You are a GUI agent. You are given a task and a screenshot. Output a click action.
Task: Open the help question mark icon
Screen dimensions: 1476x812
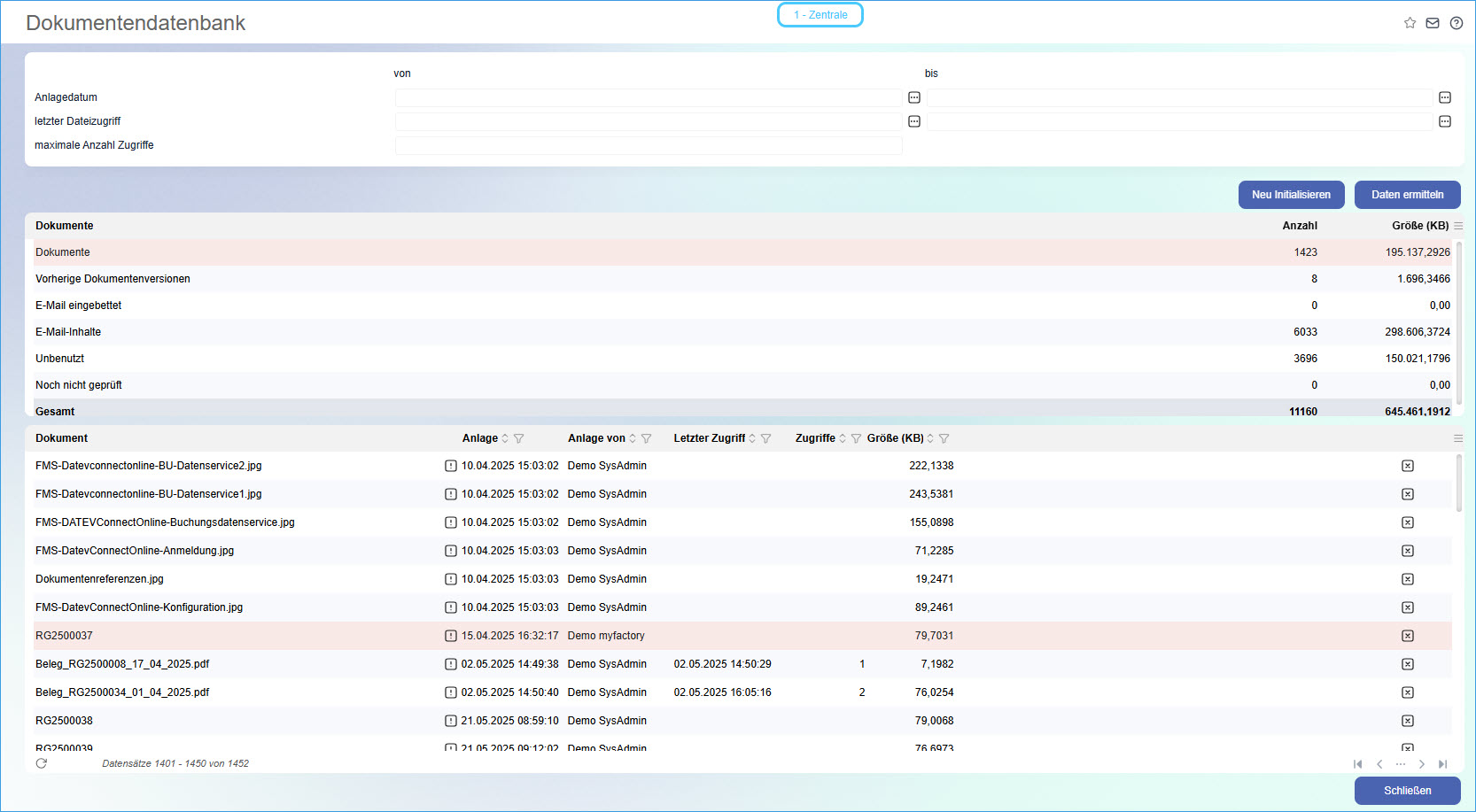tap(1456, 23)
